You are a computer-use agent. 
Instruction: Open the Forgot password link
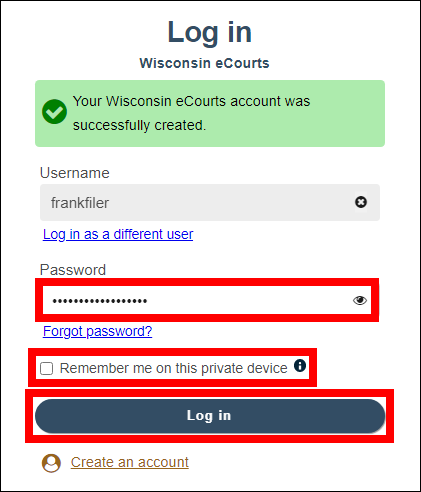[x=97, y=331]
